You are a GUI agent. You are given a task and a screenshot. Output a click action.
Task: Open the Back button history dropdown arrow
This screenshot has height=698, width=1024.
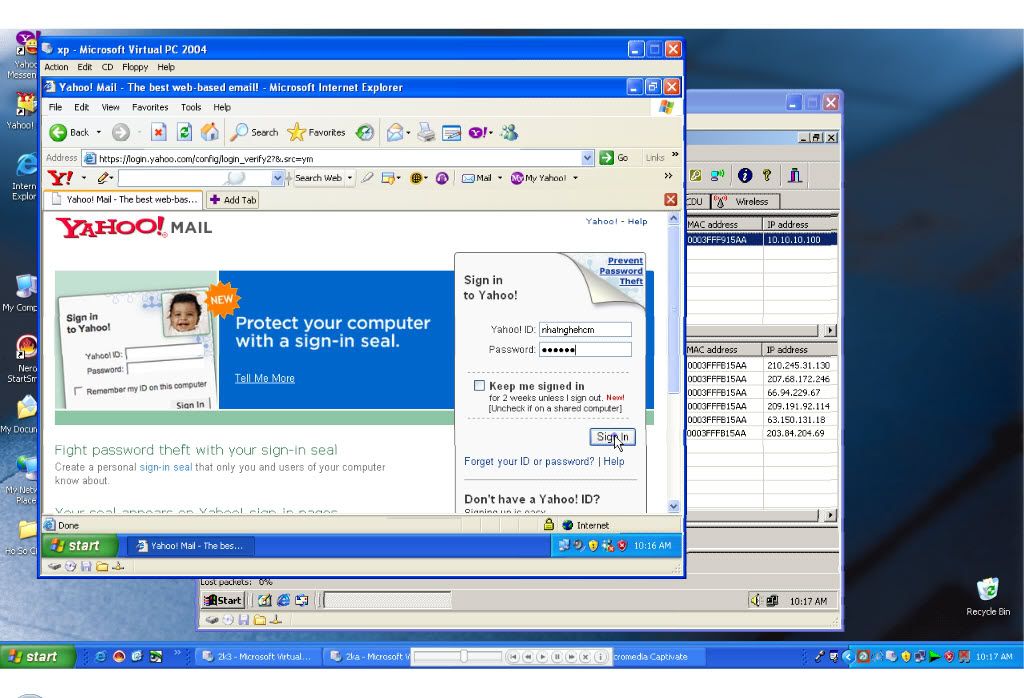click(x=99, y=133)
